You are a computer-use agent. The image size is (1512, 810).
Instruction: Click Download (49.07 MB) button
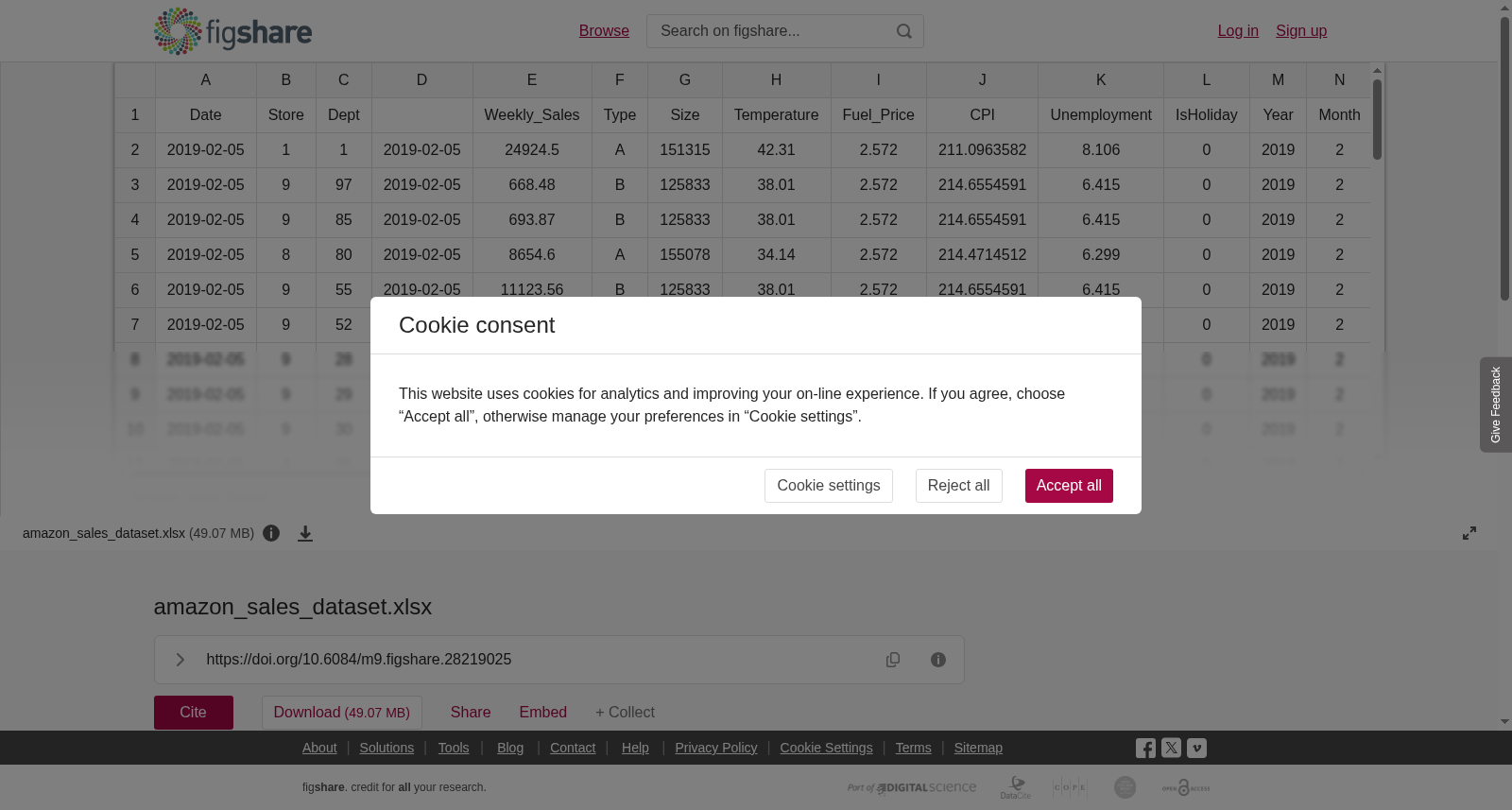342,713
